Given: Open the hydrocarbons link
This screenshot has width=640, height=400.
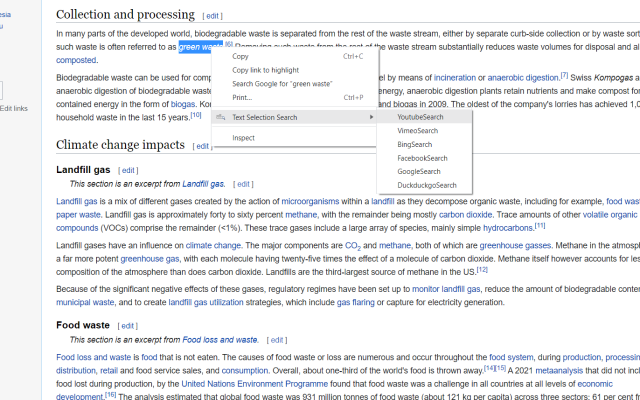Looking at the screenshot, I should click(x=508, y=228).
